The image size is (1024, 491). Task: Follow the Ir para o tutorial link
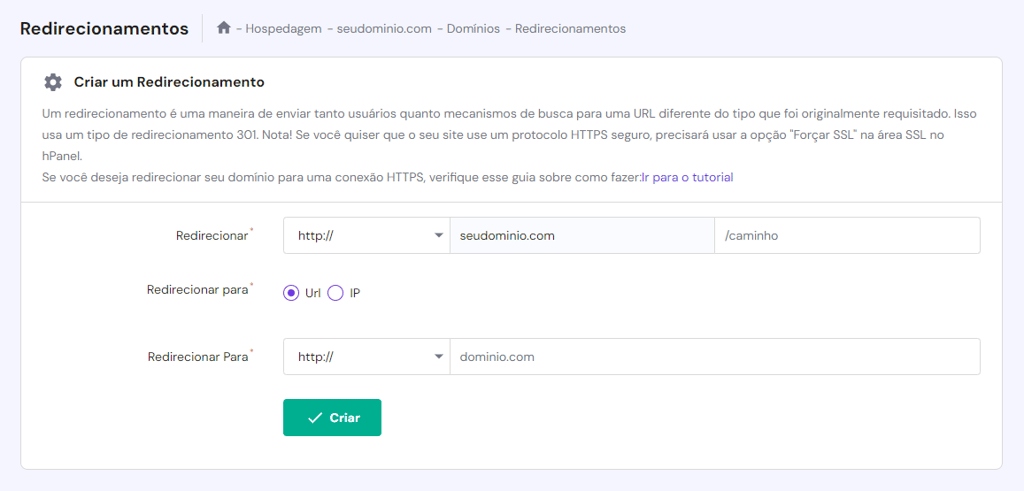tap(688, 177)
